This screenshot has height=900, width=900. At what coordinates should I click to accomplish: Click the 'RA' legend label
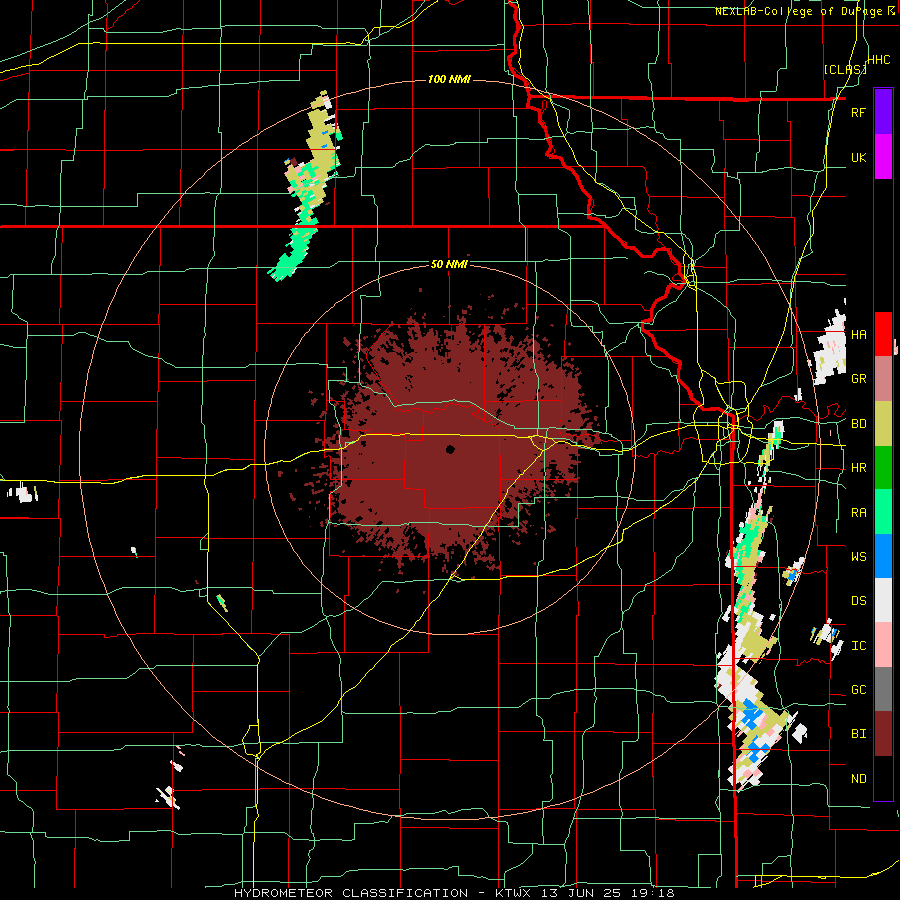pyautogui.click(x=858, y=513)
